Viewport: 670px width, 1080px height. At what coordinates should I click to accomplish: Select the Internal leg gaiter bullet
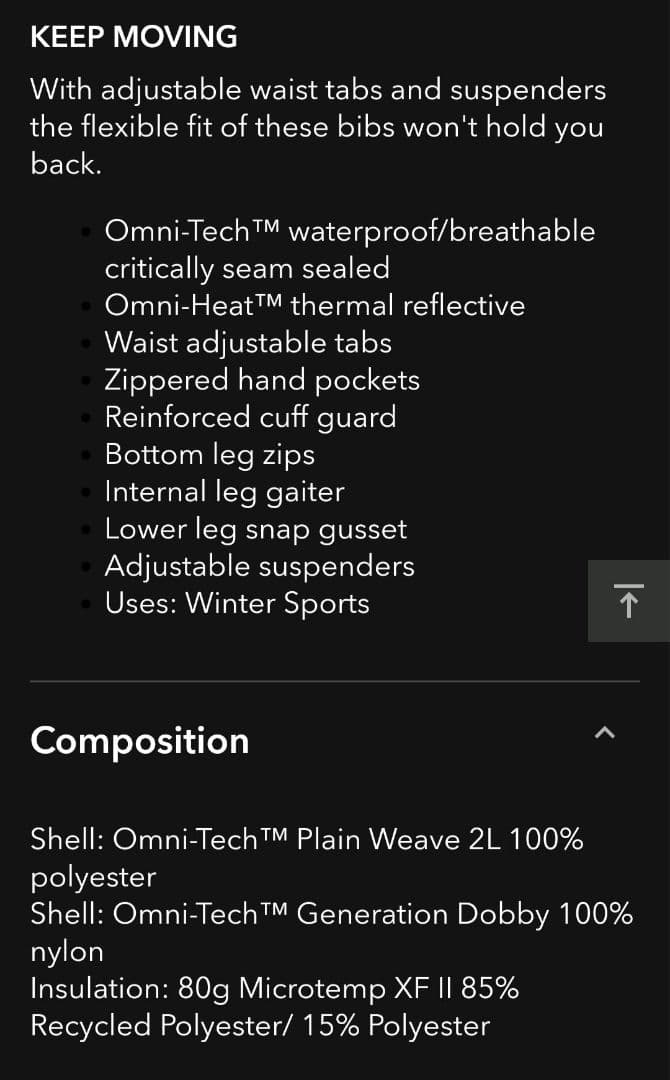pyautogui.click(x=224, y=491)
